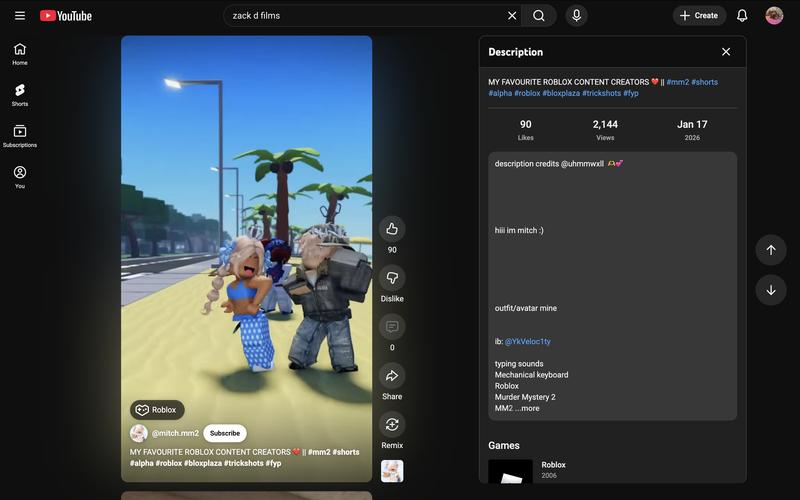Screen dimensions: 800x500
Task: Go to the previous Short with up arrow
Action: [x=771, y=250]
